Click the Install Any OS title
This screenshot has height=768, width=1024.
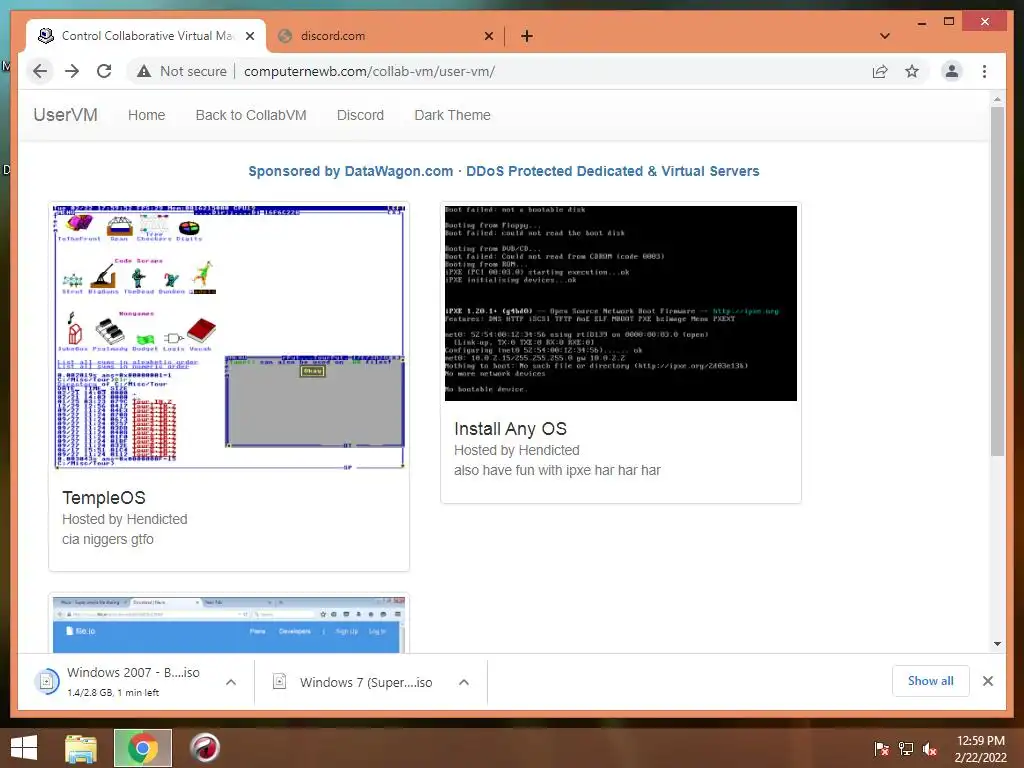(x=510, y=429)
